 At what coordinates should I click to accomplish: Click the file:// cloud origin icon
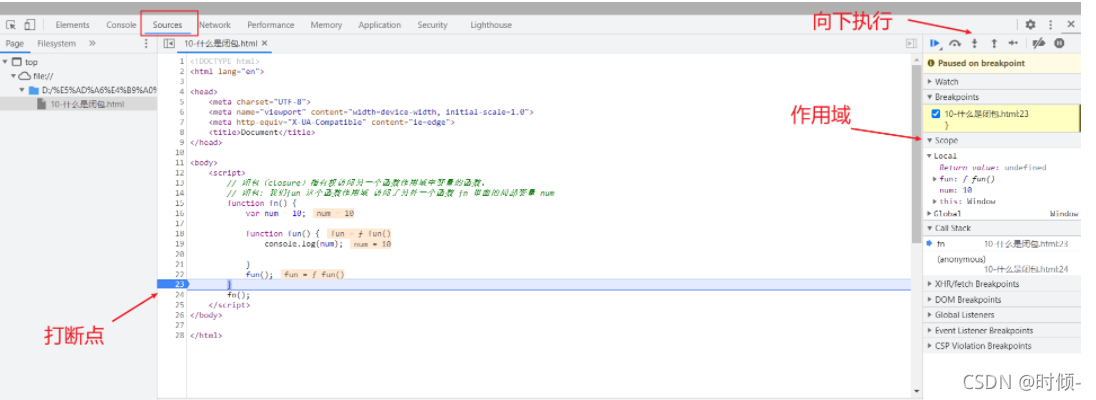click(x=24, y=76)
